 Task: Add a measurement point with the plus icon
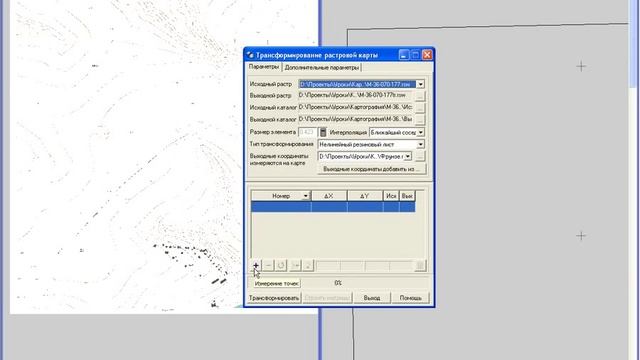(256, 265)
